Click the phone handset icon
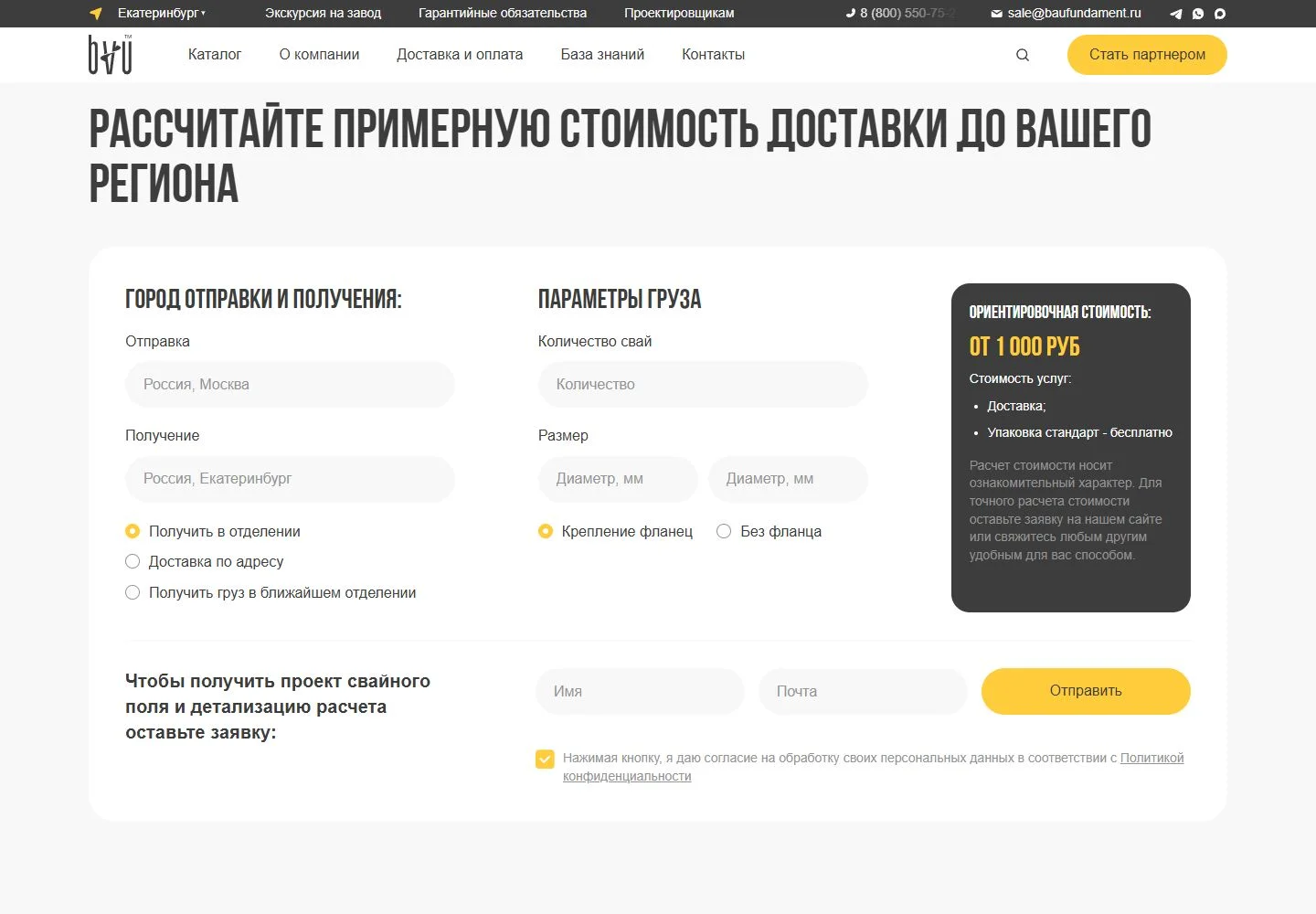This screenshot has width=1316, height=914. click(x=851, y=13)
